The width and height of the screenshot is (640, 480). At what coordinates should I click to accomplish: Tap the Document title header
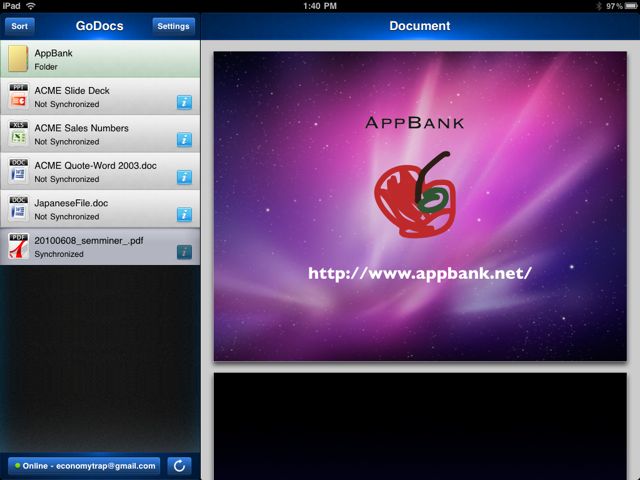coord(420,26)
